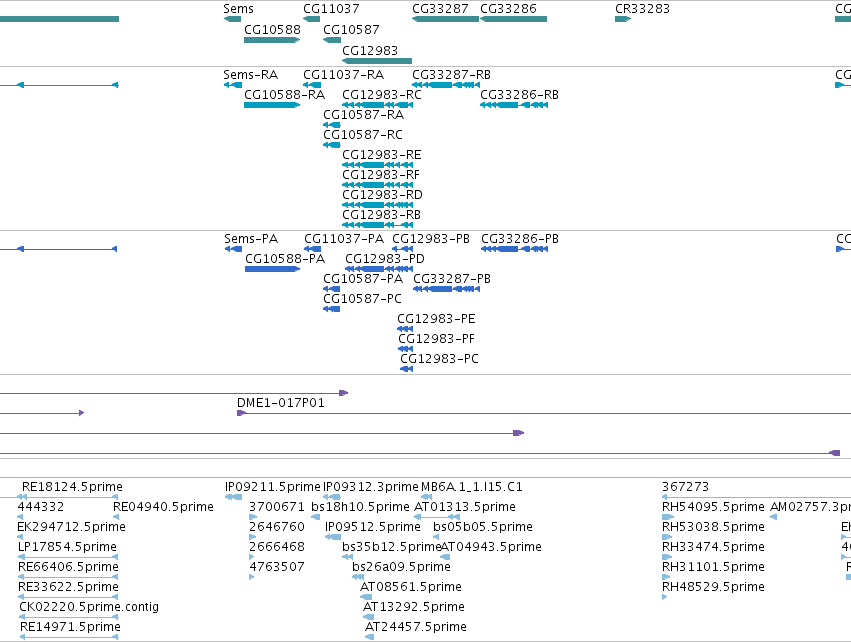This screenshot has width=851, height=642.
Task: Click the CG12983-PF protein label
Action: pos(437,339)
